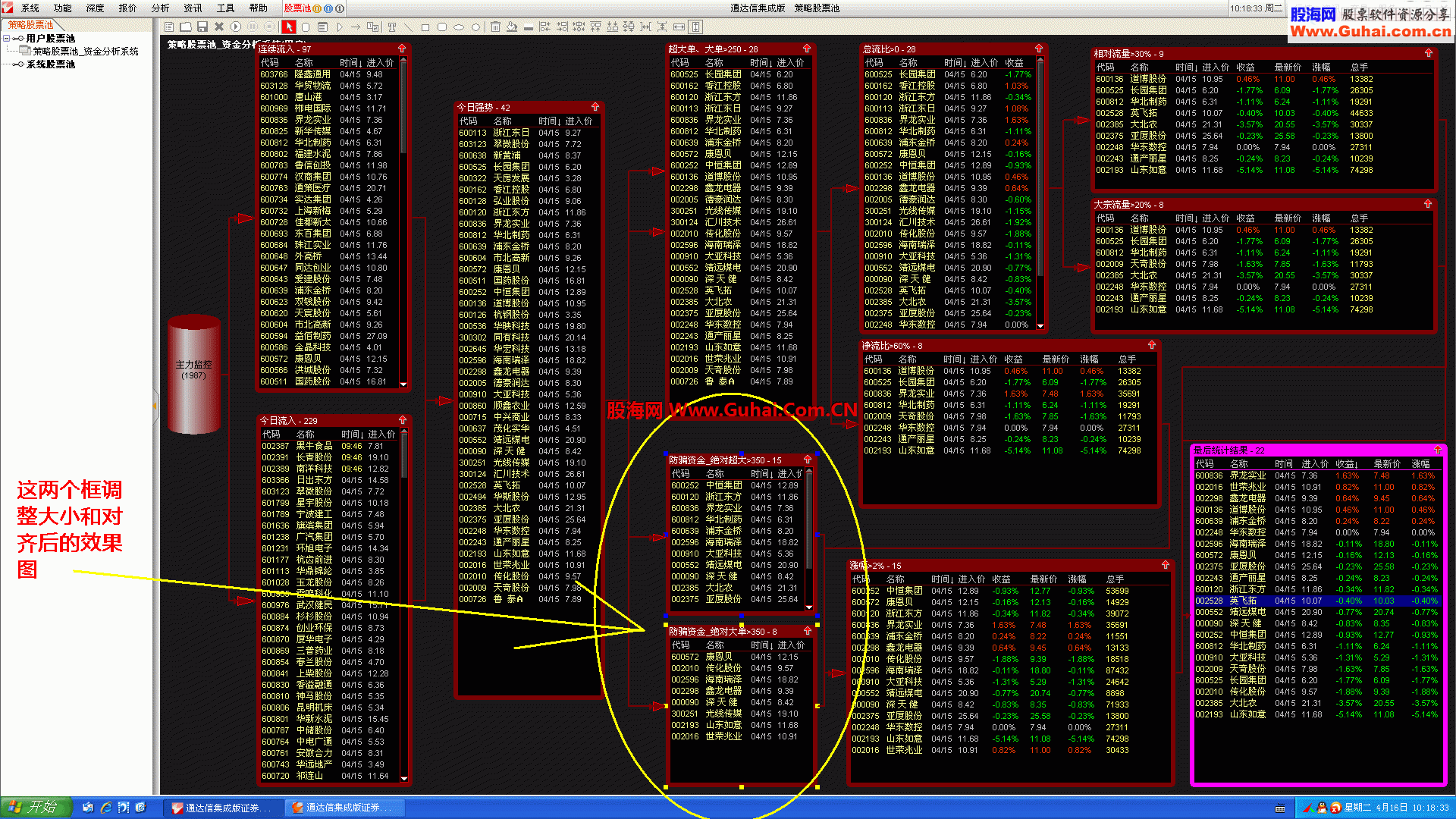This screenshot has width=1456, height=819.
Task: Collapse the 超大单、大单>250 panel arrow
Action: [807, 49]
